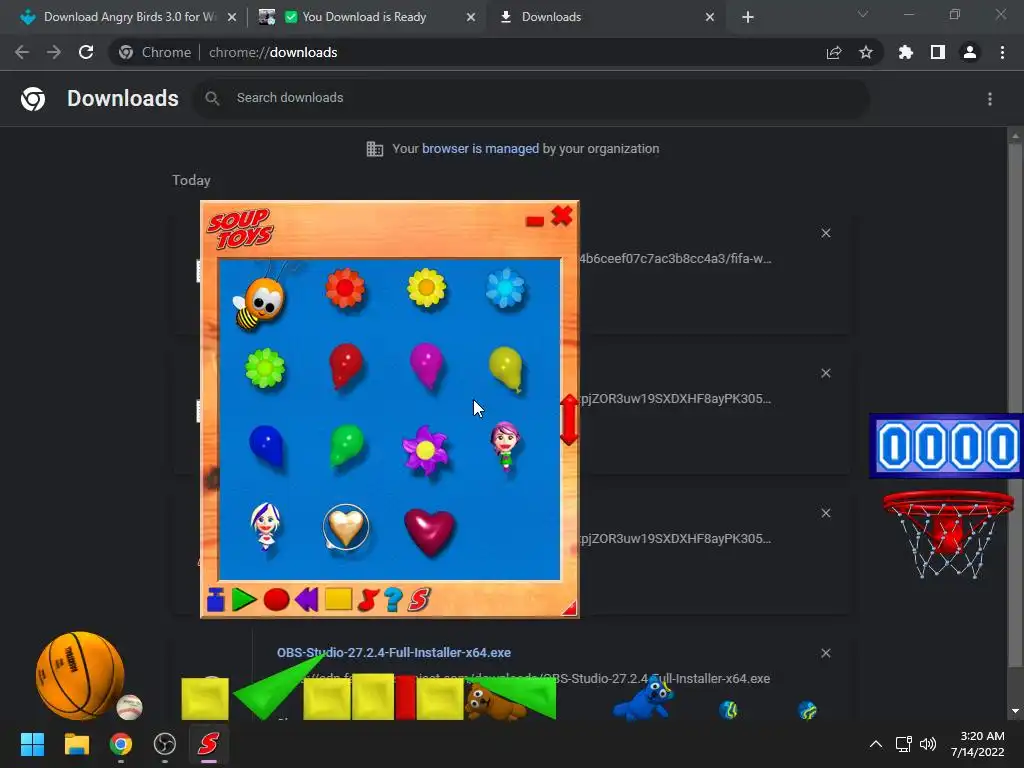Click the yellow stop square in Soup Toys
This screenshot has height=768, width=1024.
click(338, 599)
